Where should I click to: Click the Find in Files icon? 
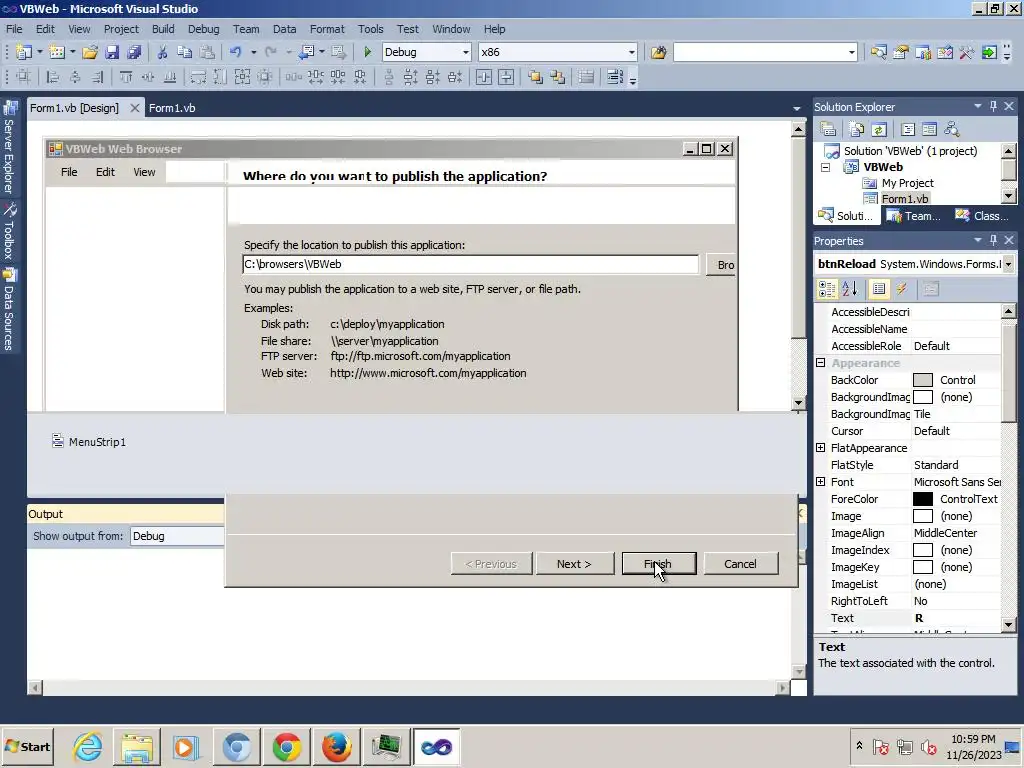[658, 52]
